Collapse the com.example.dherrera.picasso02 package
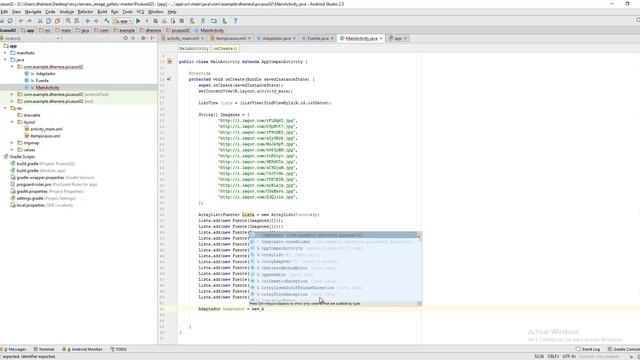This screenshot has height=360, width=640. 12,67
